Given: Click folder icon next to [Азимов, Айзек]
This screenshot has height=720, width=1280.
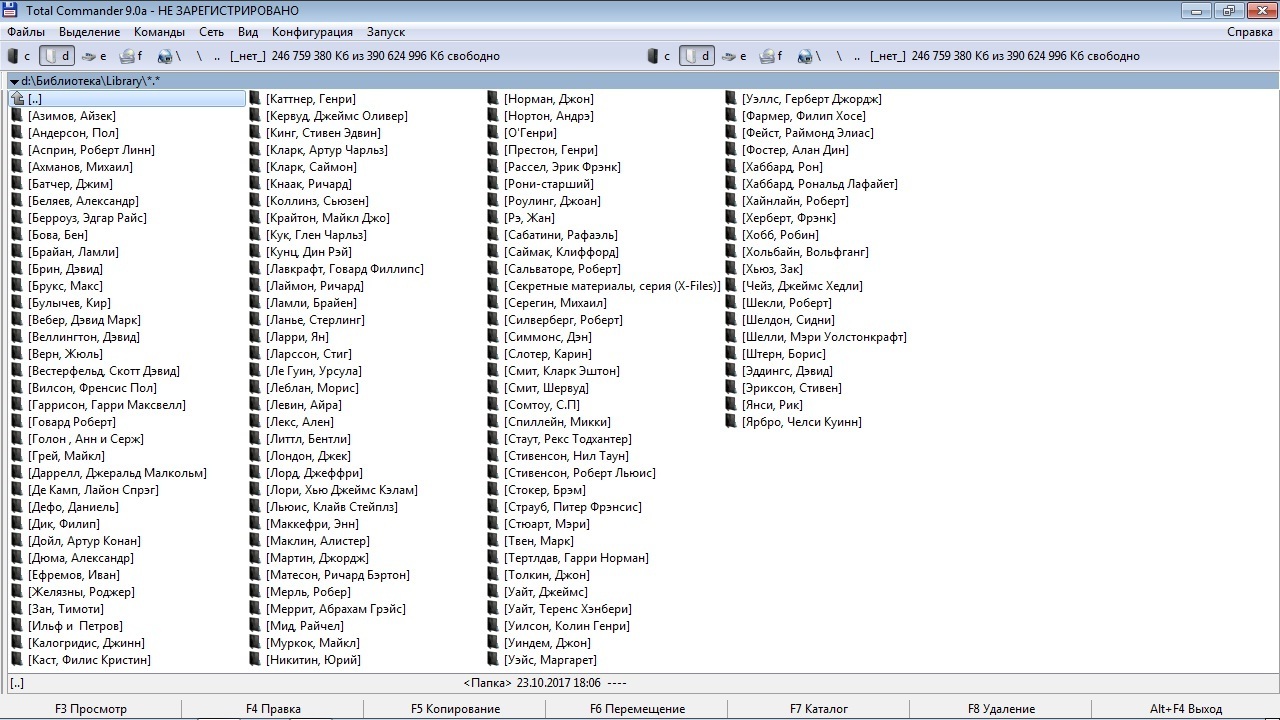Looking at the screenshot, I should [x=17, y=116].
